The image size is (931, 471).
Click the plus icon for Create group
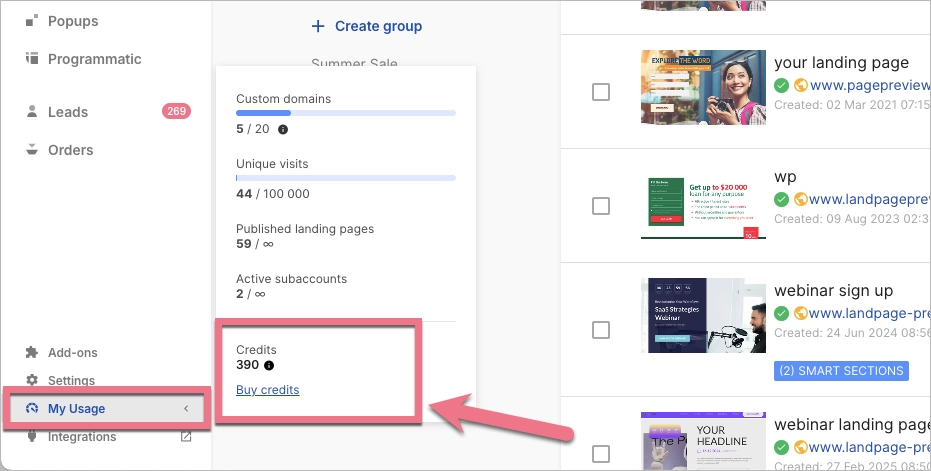coord(318,26)
